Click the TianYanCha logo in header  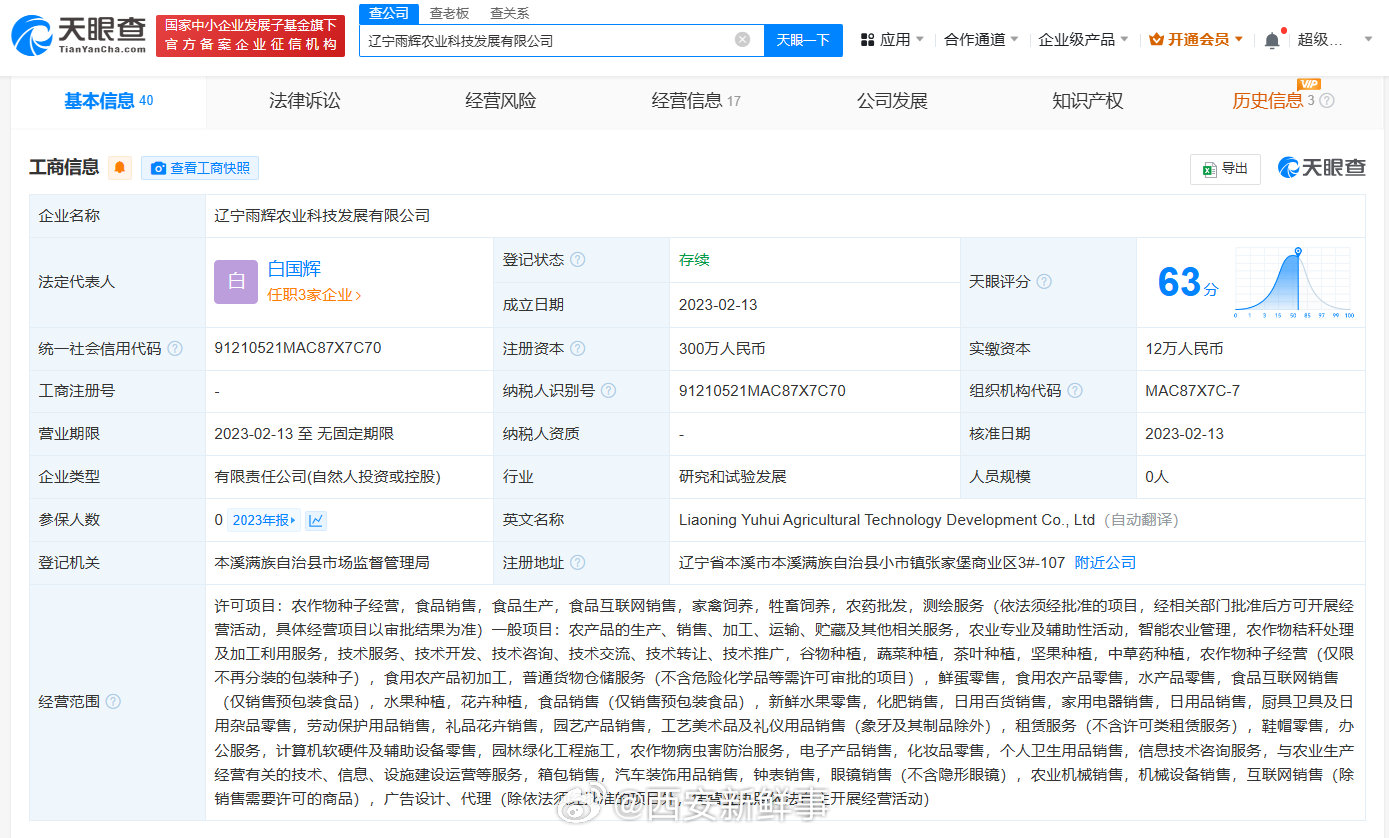(78, 35)
